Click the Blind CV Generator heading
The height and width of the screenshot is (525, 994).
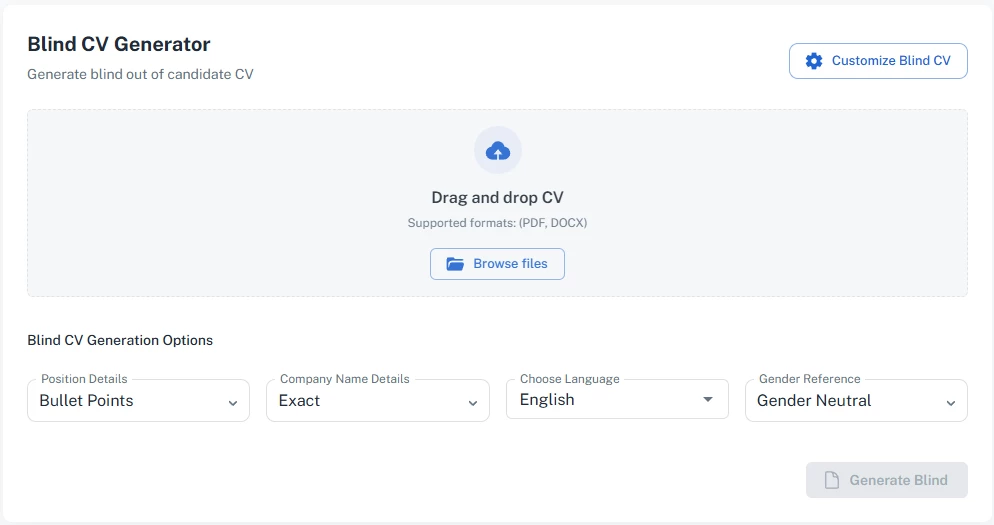[x=119, y=44]
